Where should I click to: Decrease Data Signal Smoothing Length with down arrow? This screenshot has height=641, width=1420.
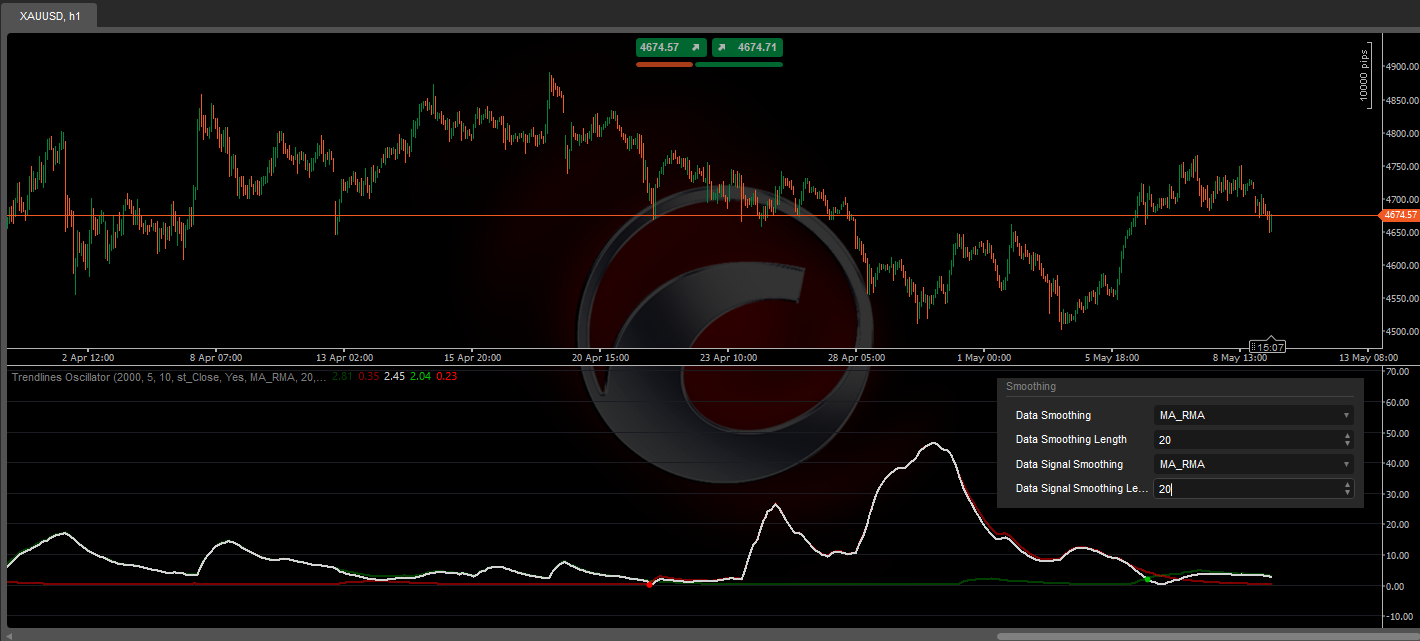coord(1347,493)
